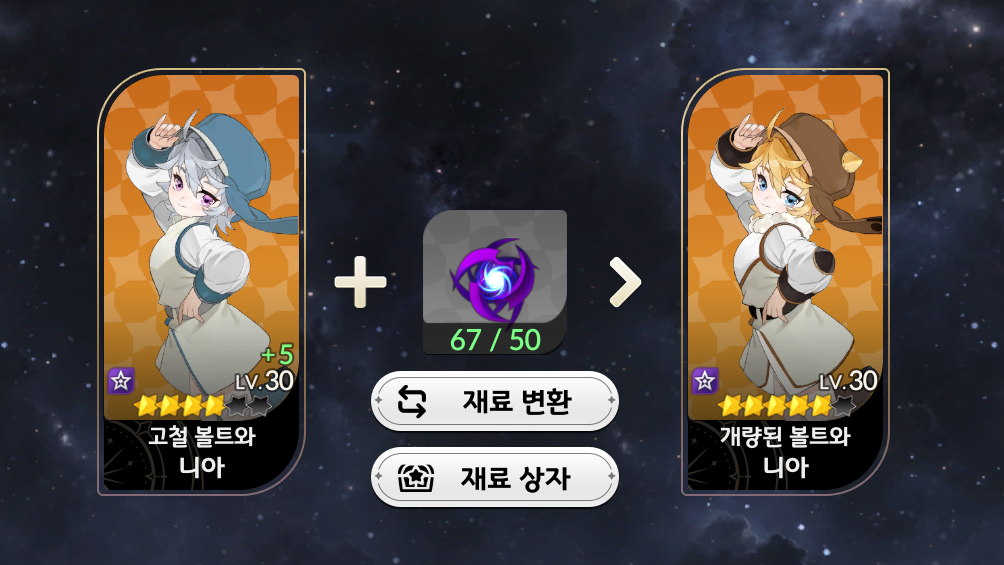The image size is (1004, 565).
Task: Select the 고철 볼트와 니아 character card
Action: pyautogui.click(x=202, y=282)
